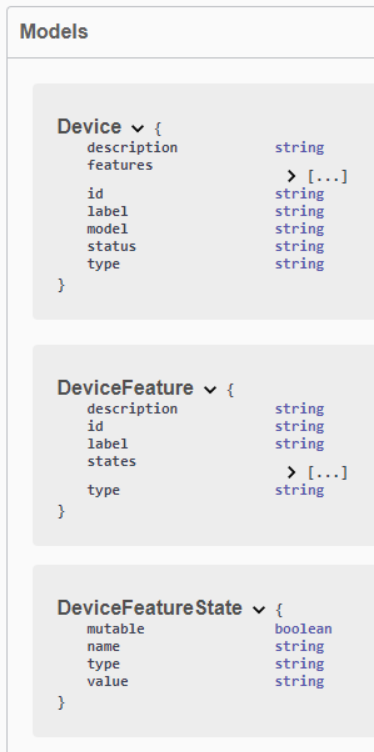Viewport: 374px width, 752px height.
Task: Click the status property in Device
Action: coord(112,246)
